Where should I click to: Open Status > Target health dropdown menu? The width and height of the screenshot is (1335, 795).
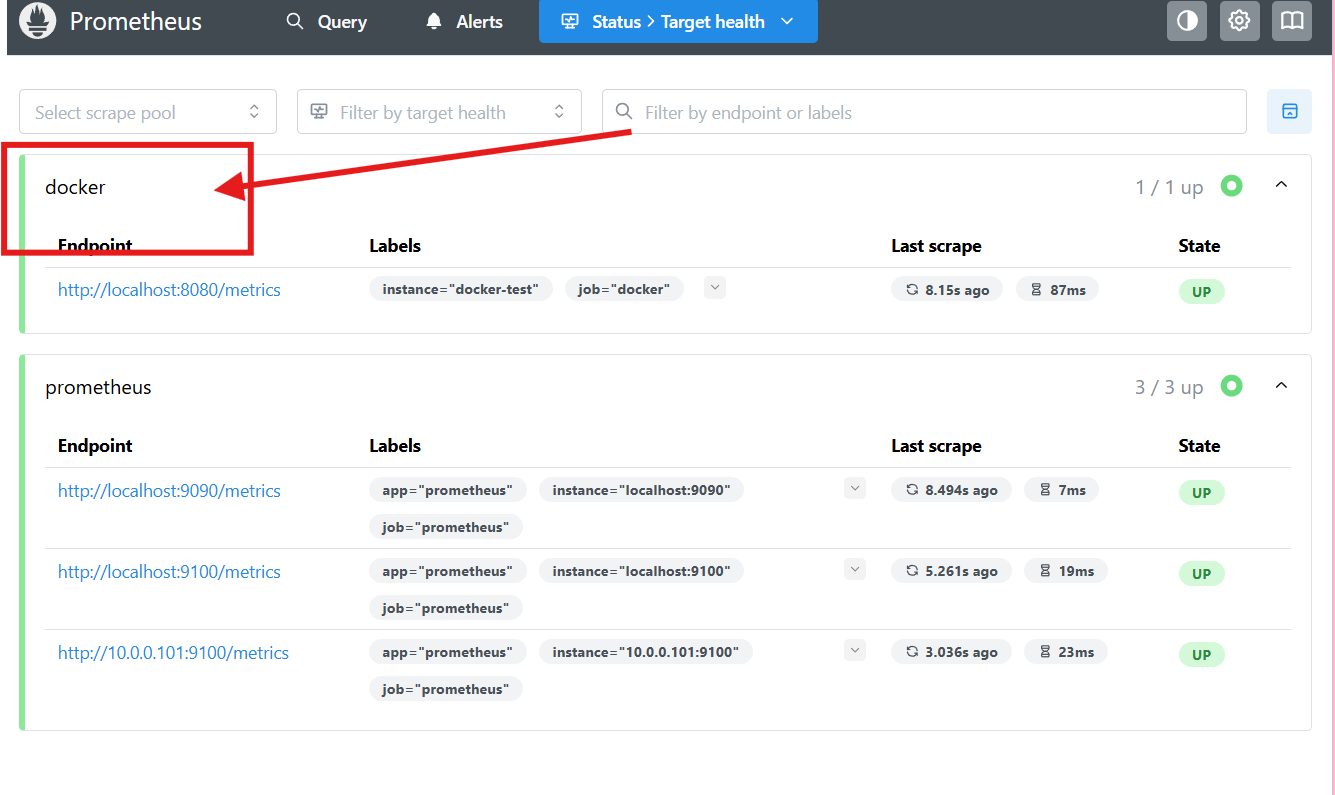(x=678, y=21)
